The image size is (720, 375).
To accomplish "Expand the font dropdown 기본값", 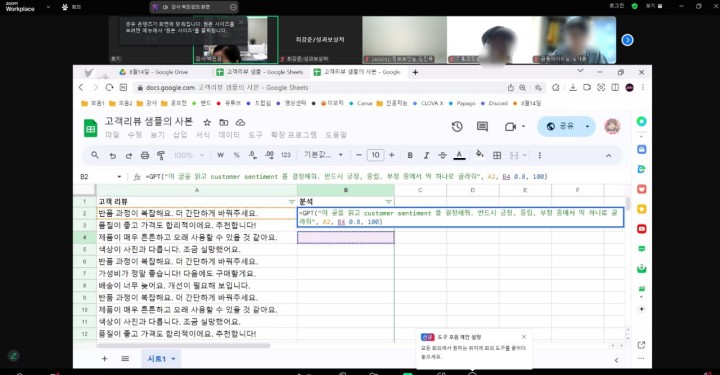I will [x=323, y=155].
